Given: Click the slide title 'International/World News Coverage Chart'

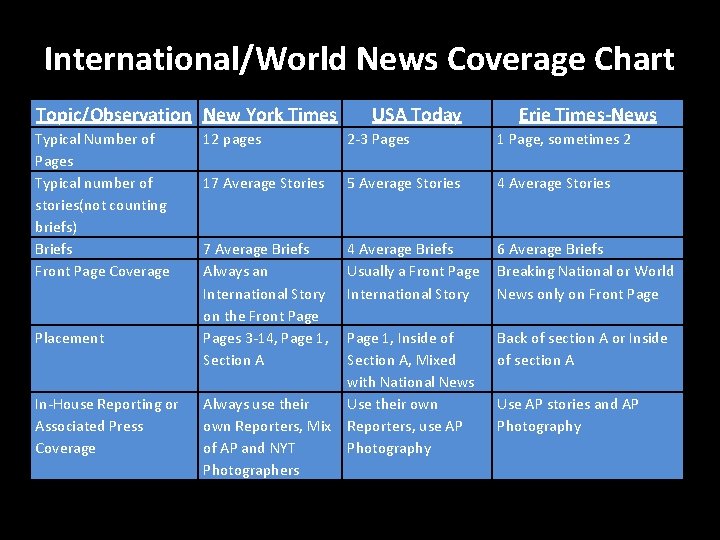Looking at the screenshot, I should [359, 59].
